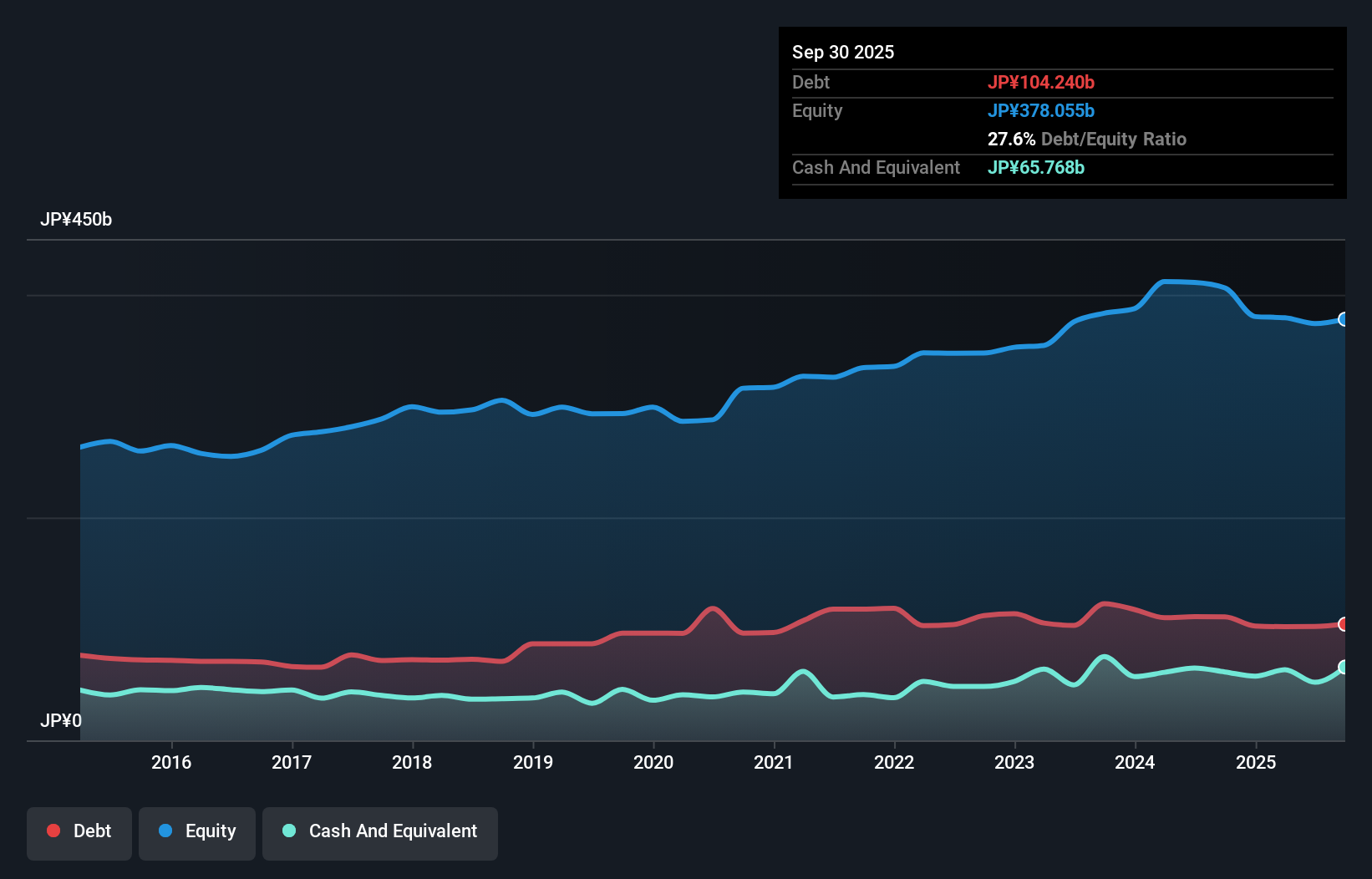This screenshot has height=879, width=1372.
Task: Toggle the Debt series legend button
Action: click(79, 833)
